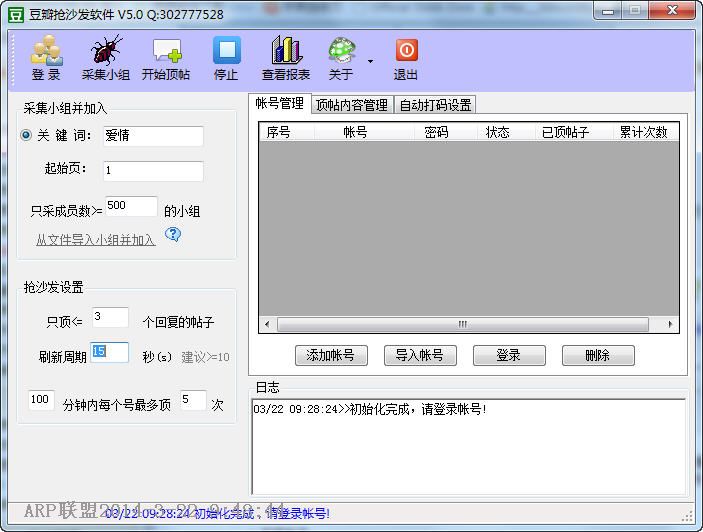The width and height of the screenshot is (703, 532).
Task: Click the 删除 button
Action: 598,355
